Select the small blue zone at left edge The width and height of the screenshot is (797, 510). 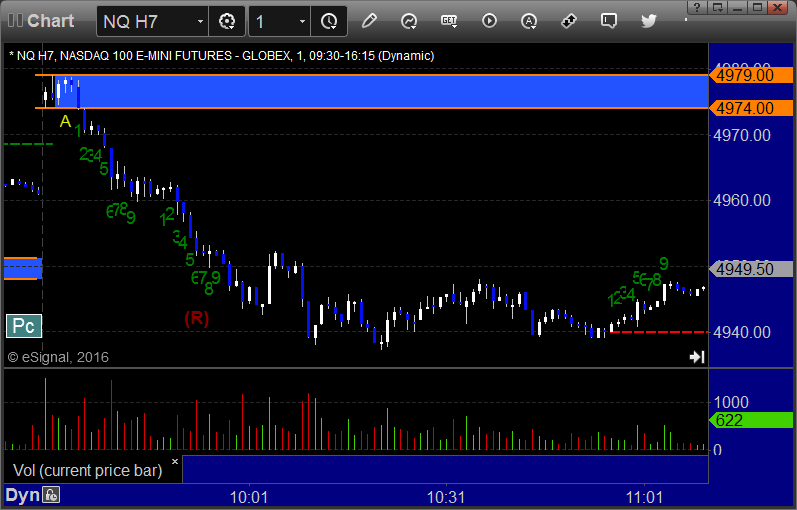[x=23, y=268]
